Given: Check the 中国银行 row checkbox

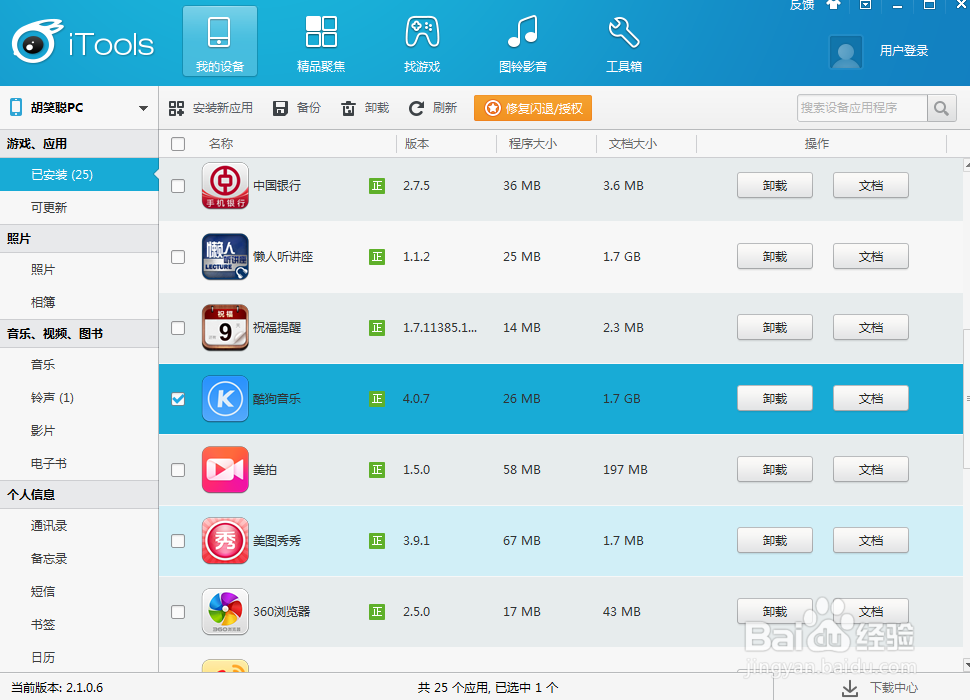Looking at the screenshot, I should 178,186.
